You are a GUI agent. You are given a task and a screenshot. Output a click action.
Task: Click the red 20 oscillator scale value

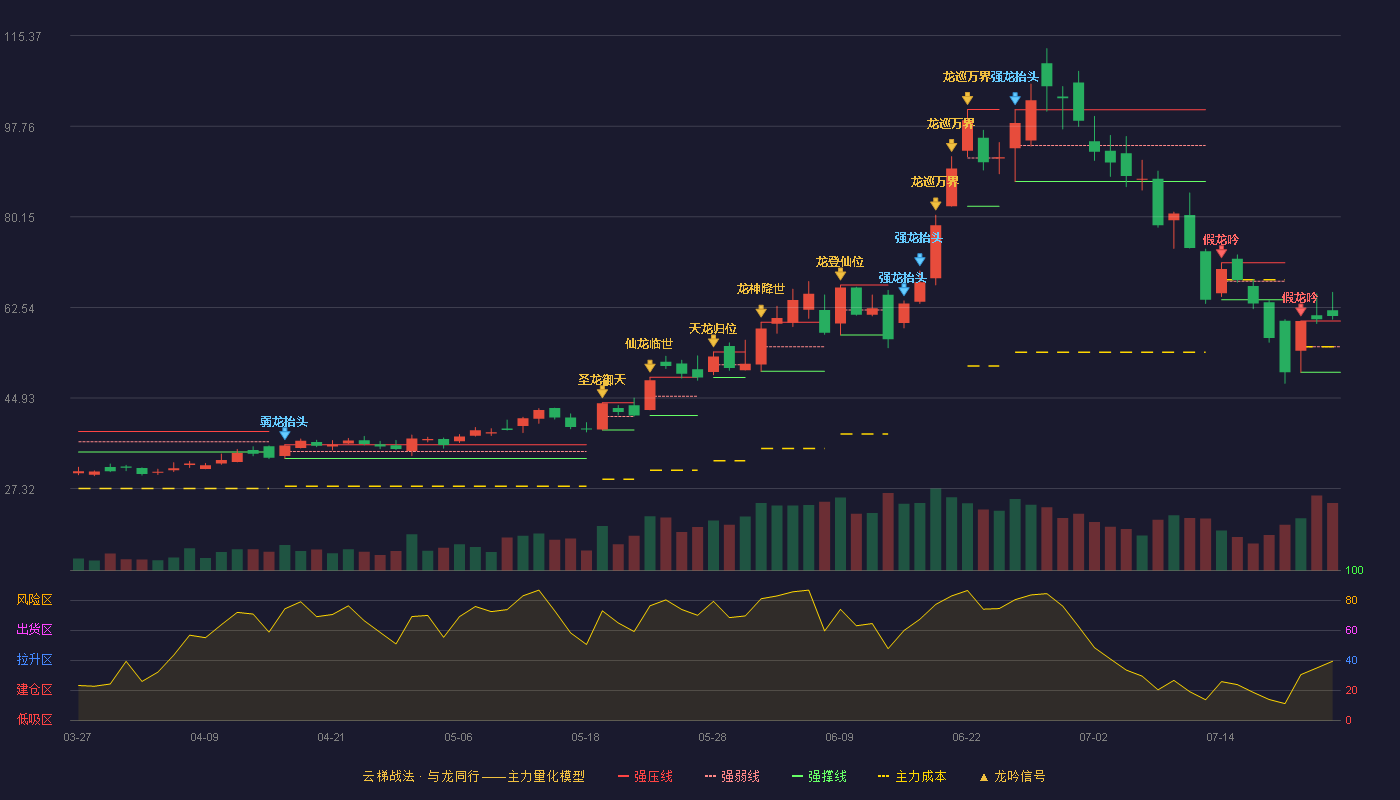coord(1351,691)
